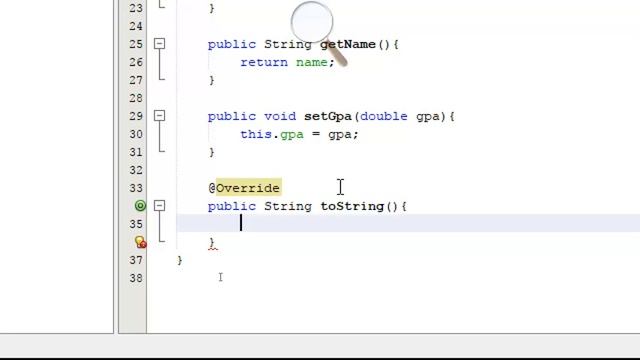Click 'return name;' statement

(287, 62)
